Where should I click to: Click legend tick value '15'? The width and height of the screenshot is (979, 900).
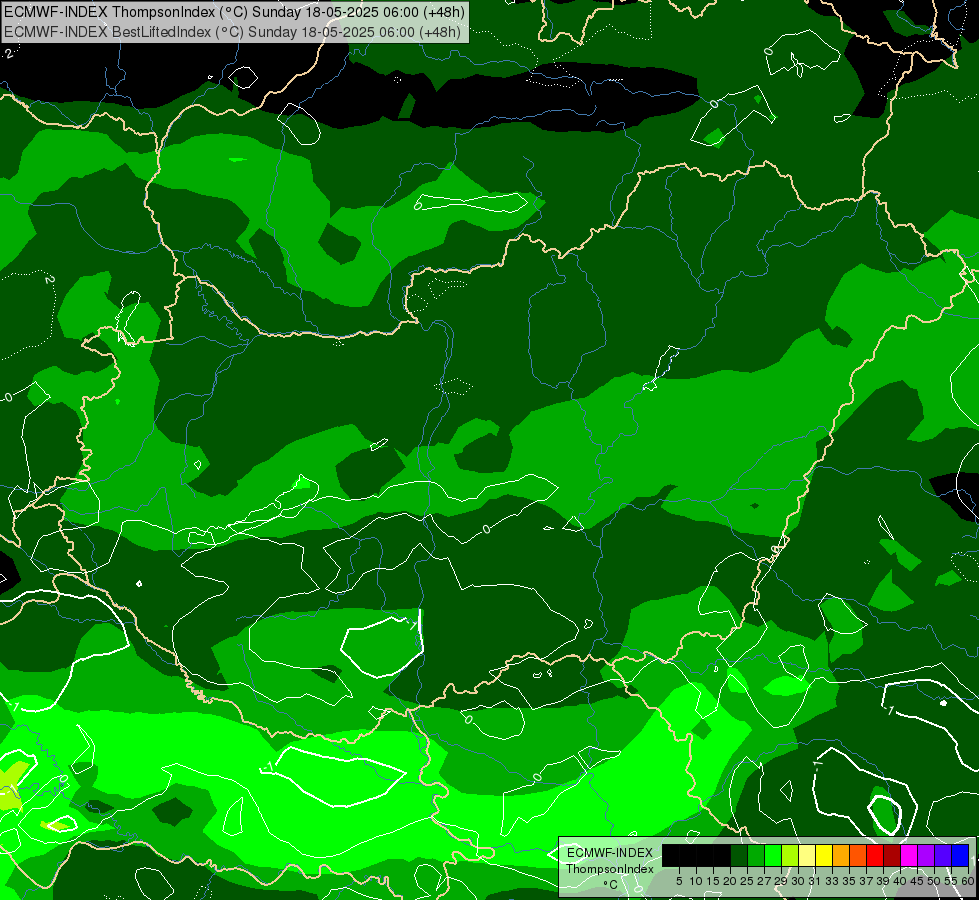[x=714, y=881]
